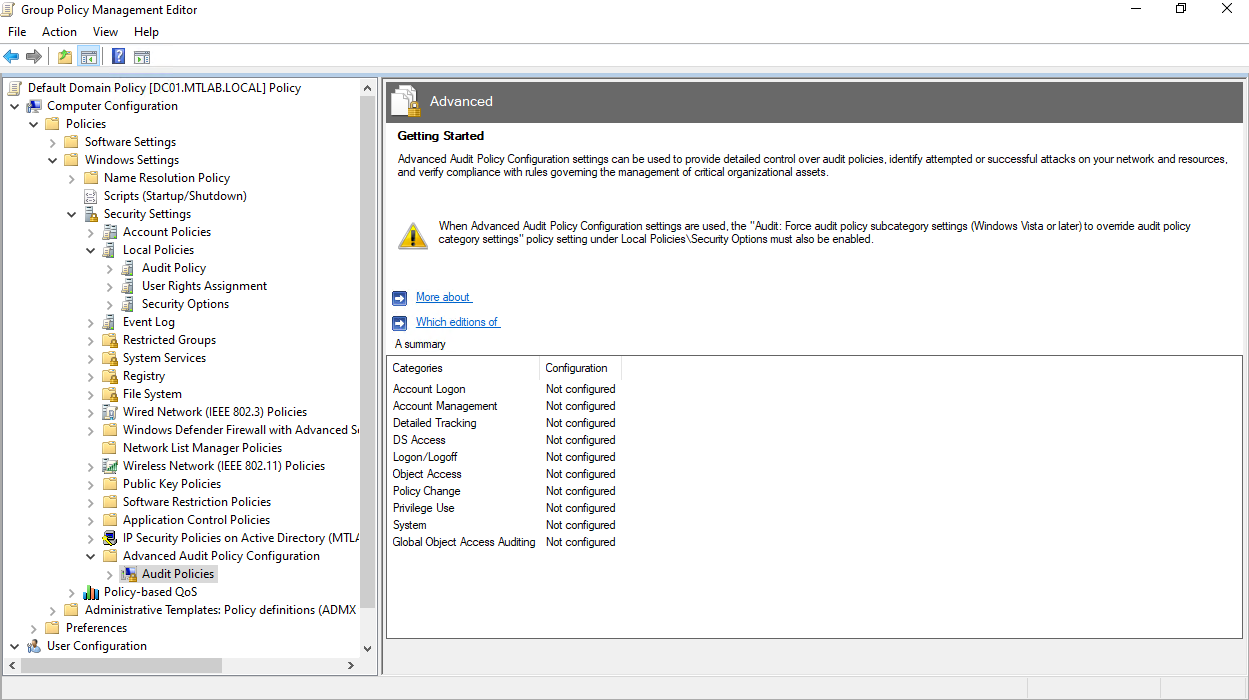This screenshot has width=1249, height=700.
Task: Open the View menu
Action: coord(105,32)
